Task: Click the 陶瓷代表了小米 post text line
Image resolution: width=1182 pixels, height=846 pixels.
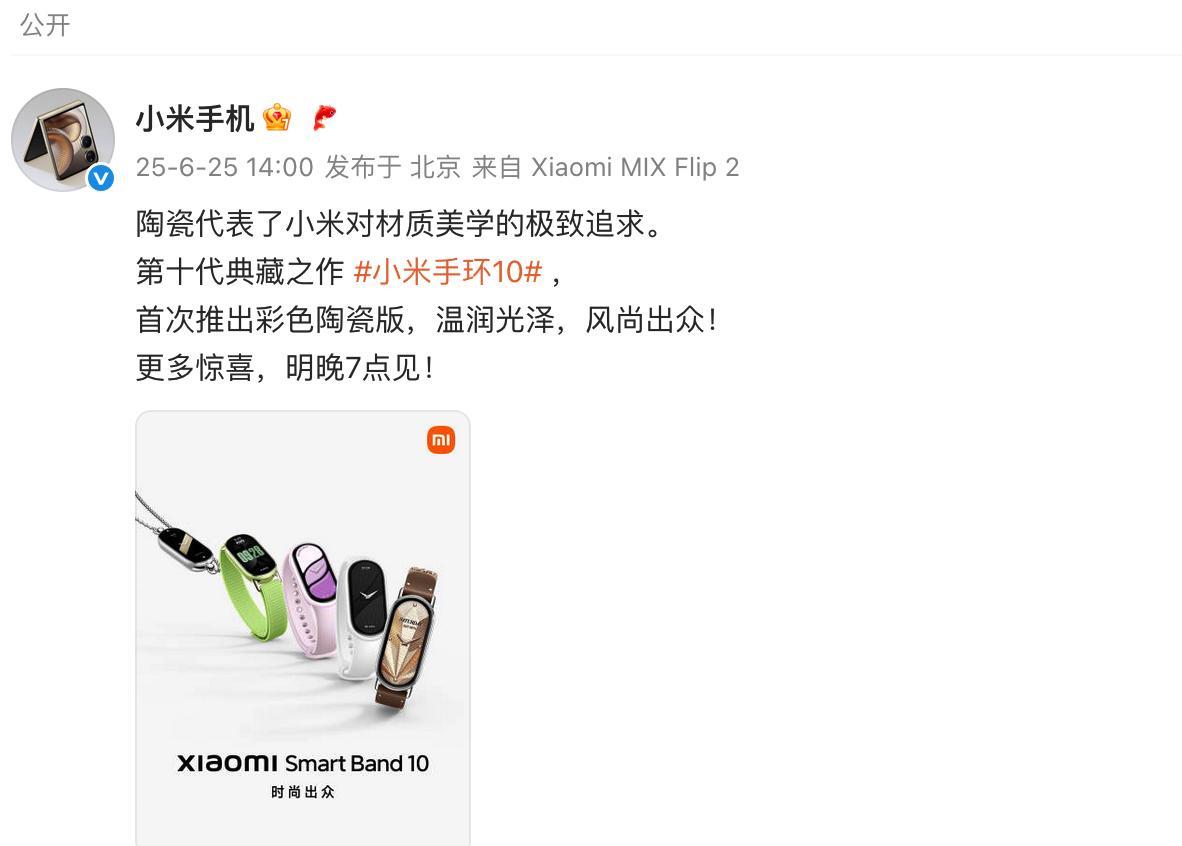Action: (x=399, y=223)
